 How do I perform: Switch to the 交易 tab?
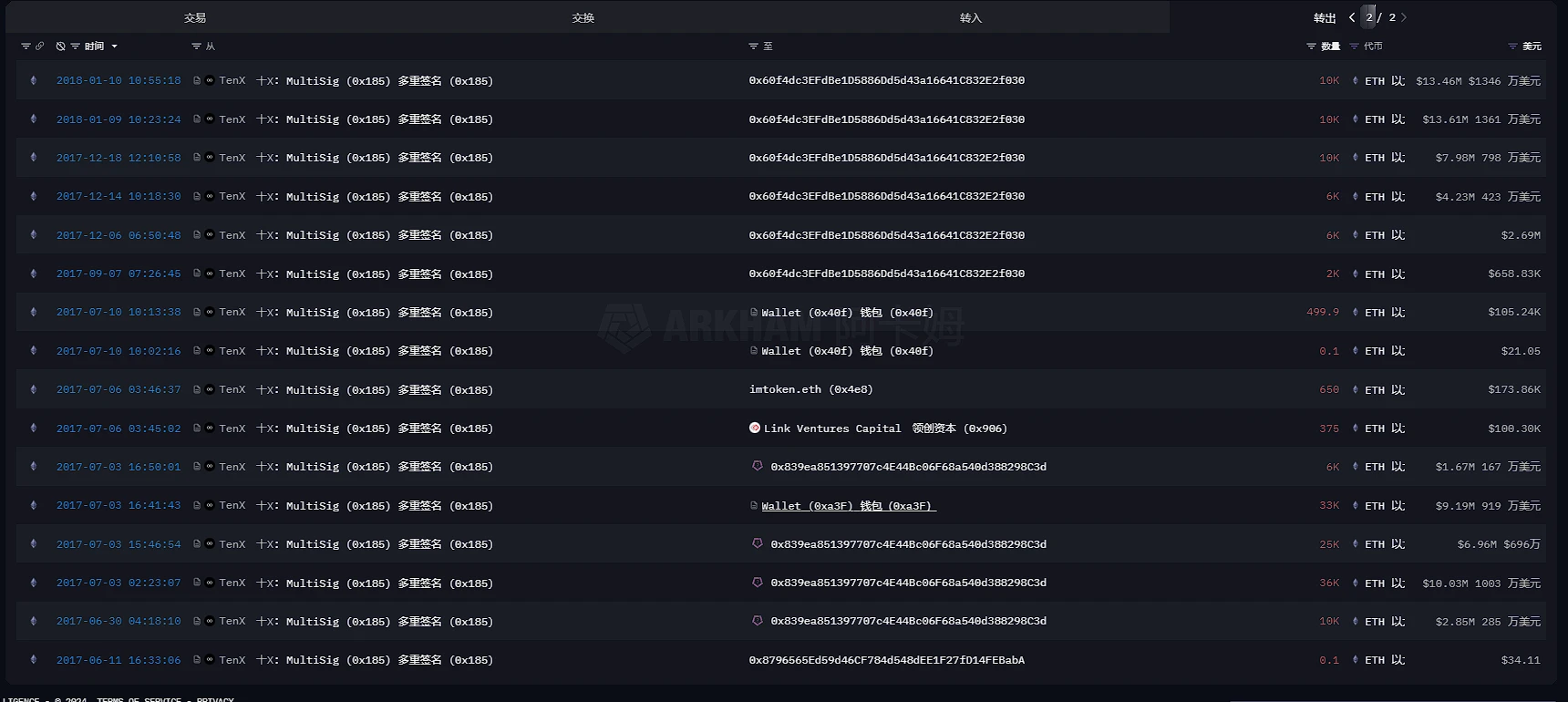(195, 17)
